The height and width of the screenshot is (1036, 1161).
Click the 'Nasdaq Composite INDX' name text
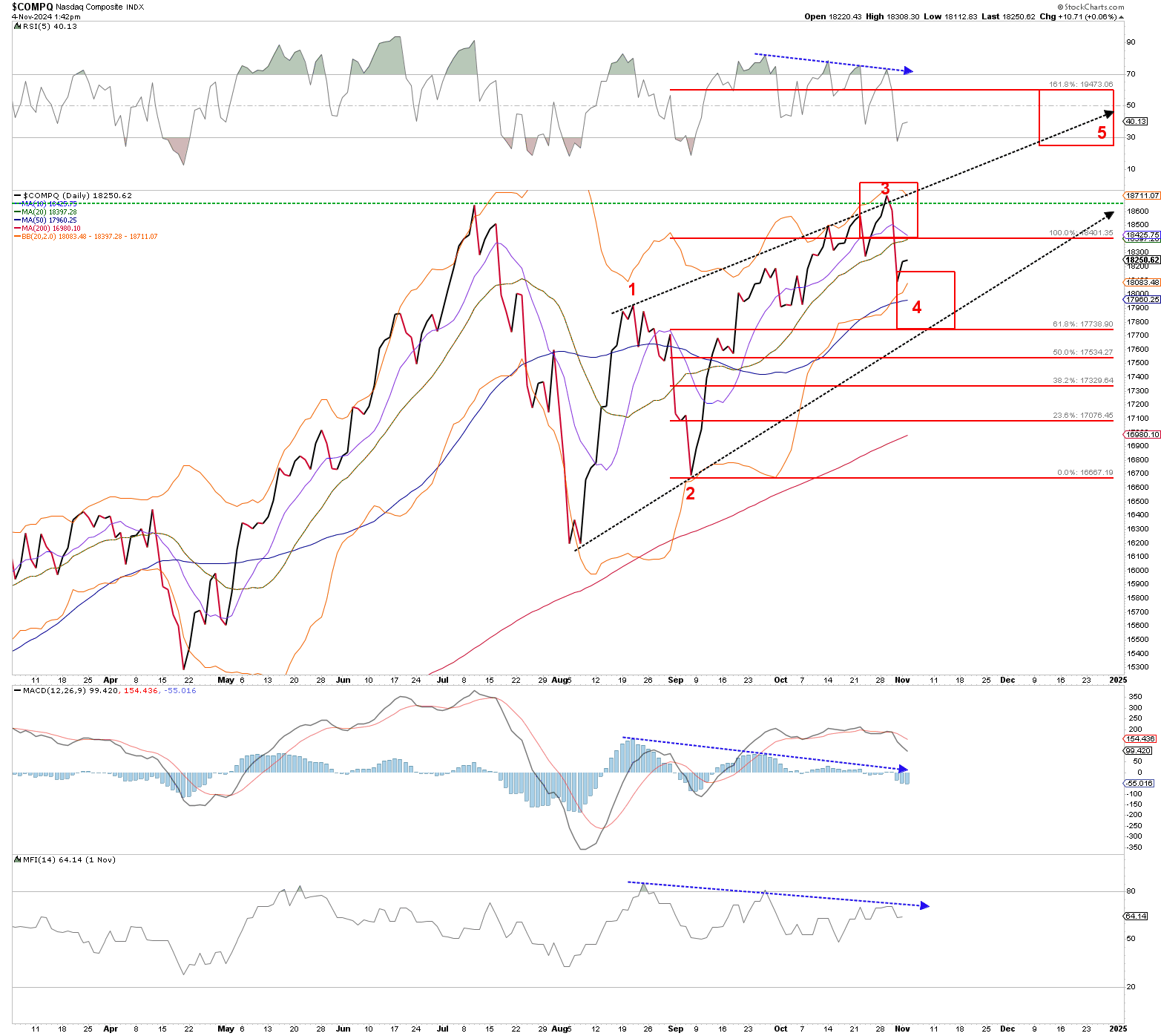(100, 7)
